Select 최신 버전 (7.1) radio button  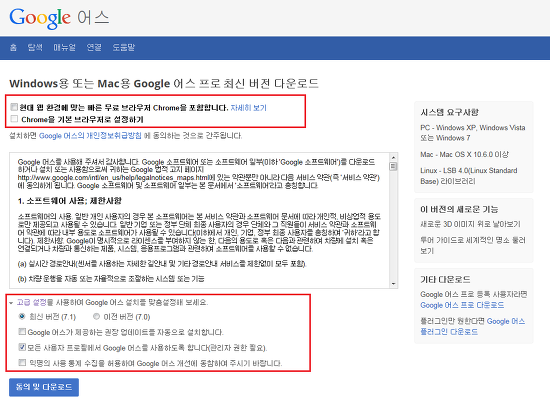pyautogui.click(x=22, y=316)
